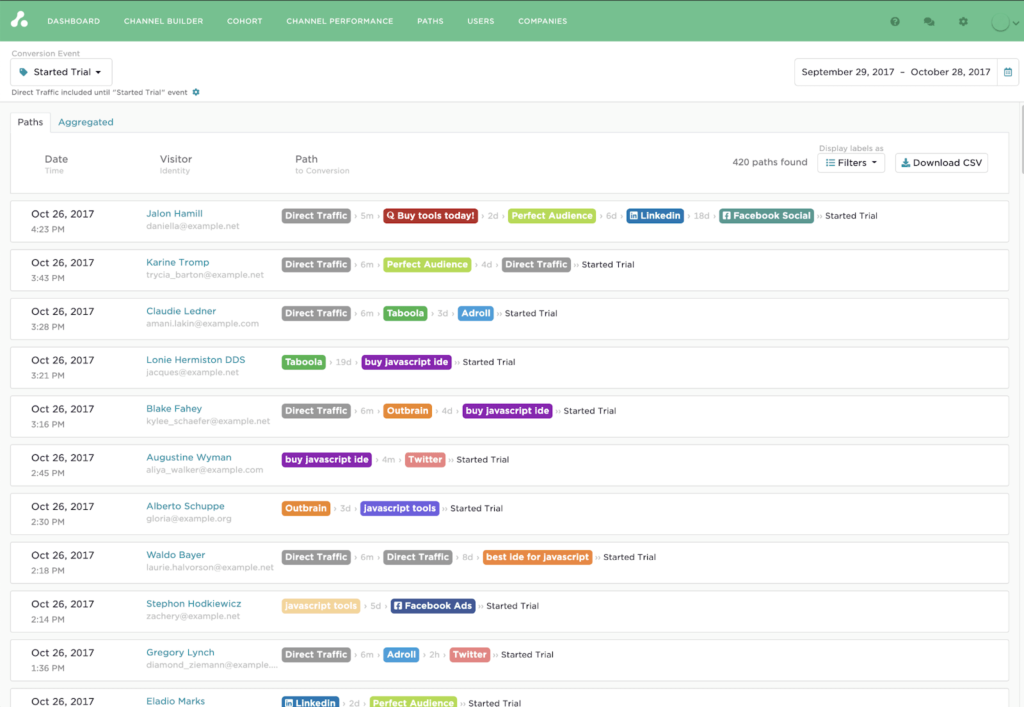Select the Adroll badge in Claudie Ledner's path
The image size is (1024, 707).
pyautogui.click(x=475, y=313)
